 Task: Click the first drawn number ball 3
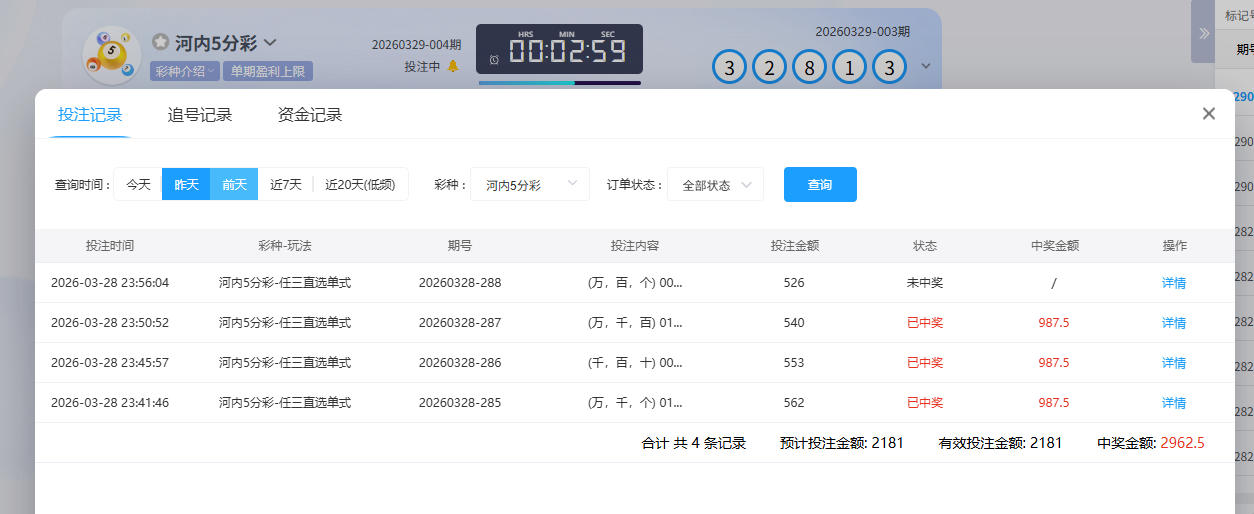pyautogui.click(x=729, y=68)
